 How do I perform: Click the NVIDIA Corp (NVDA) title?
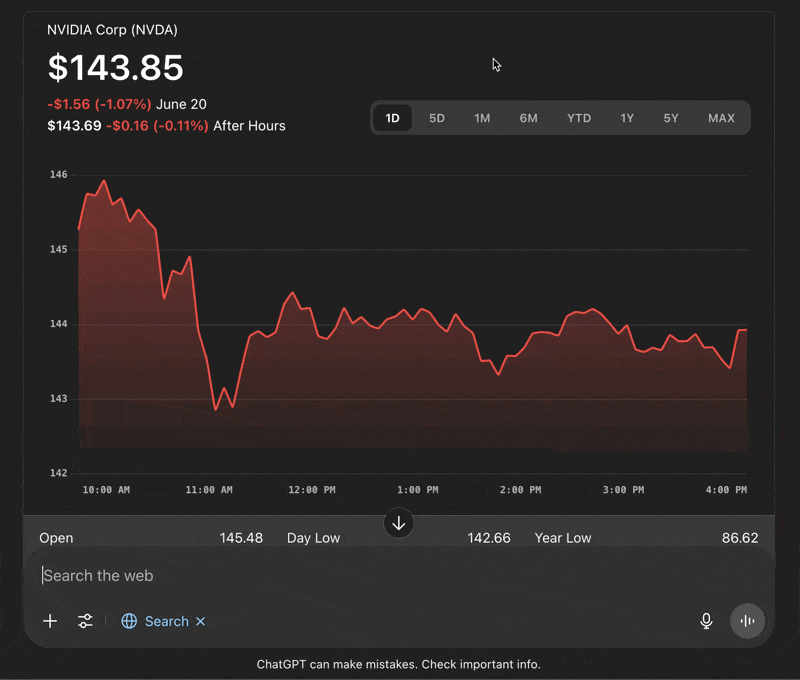(x=112, y=30)
